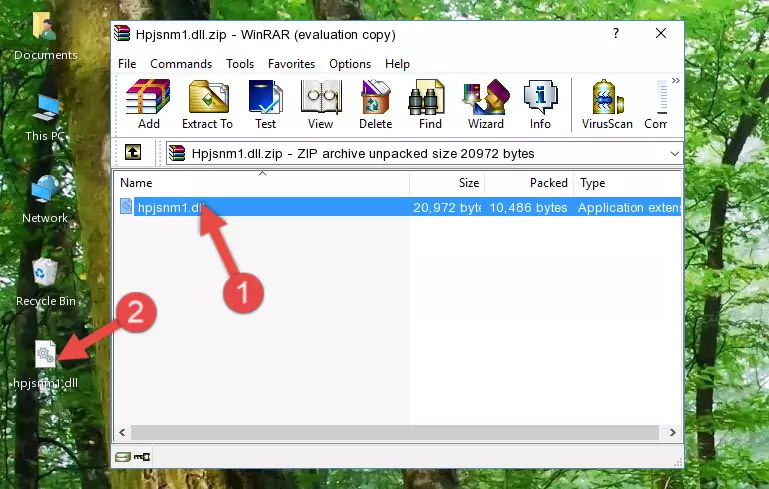
Task: Click the WinRAR title bar help button
Action: [x=615, y=33]
